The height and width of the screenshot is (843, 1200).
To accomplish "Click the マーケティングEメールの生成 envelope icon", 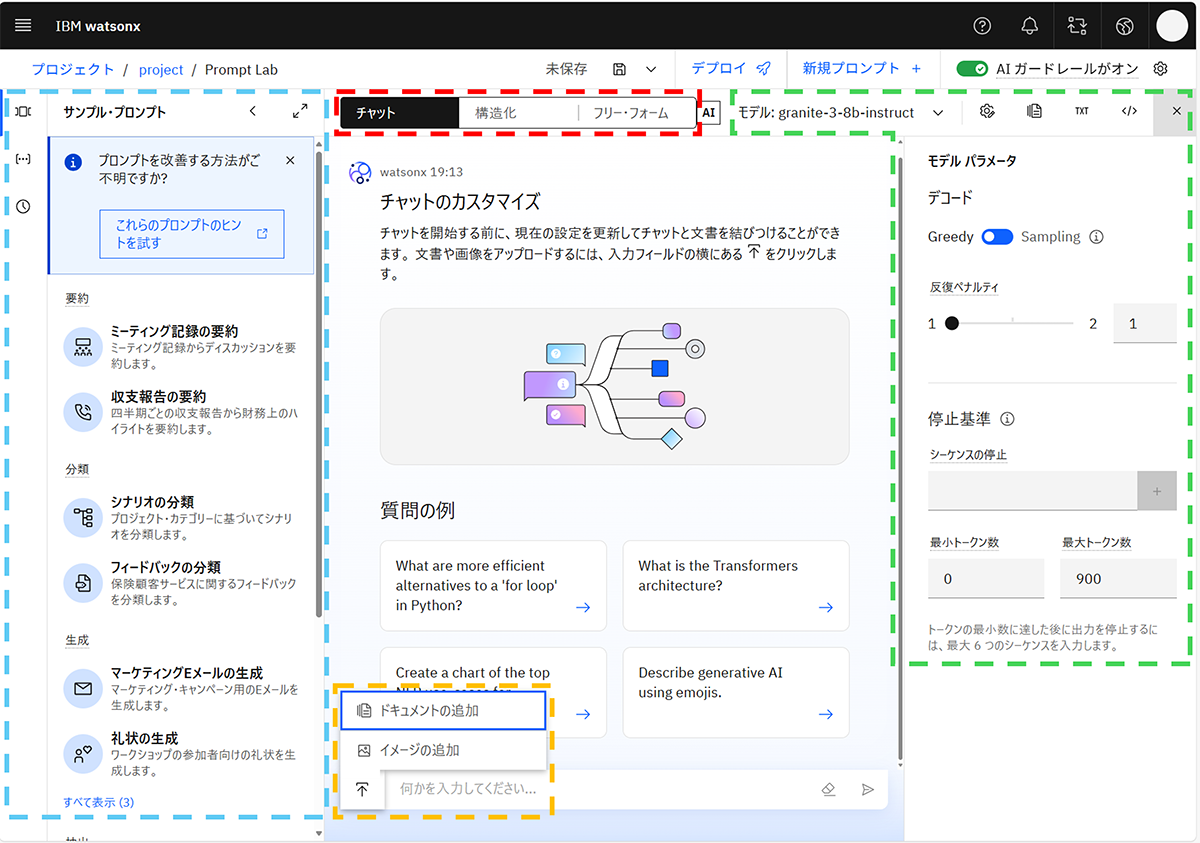I will tap(83, 688).
